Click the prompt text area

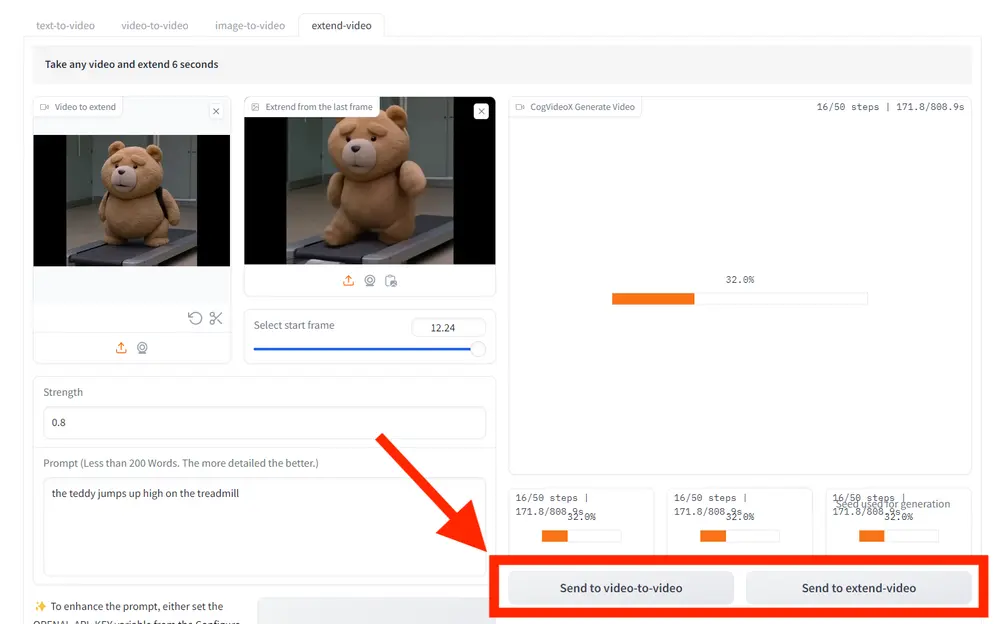click(264, 526)
